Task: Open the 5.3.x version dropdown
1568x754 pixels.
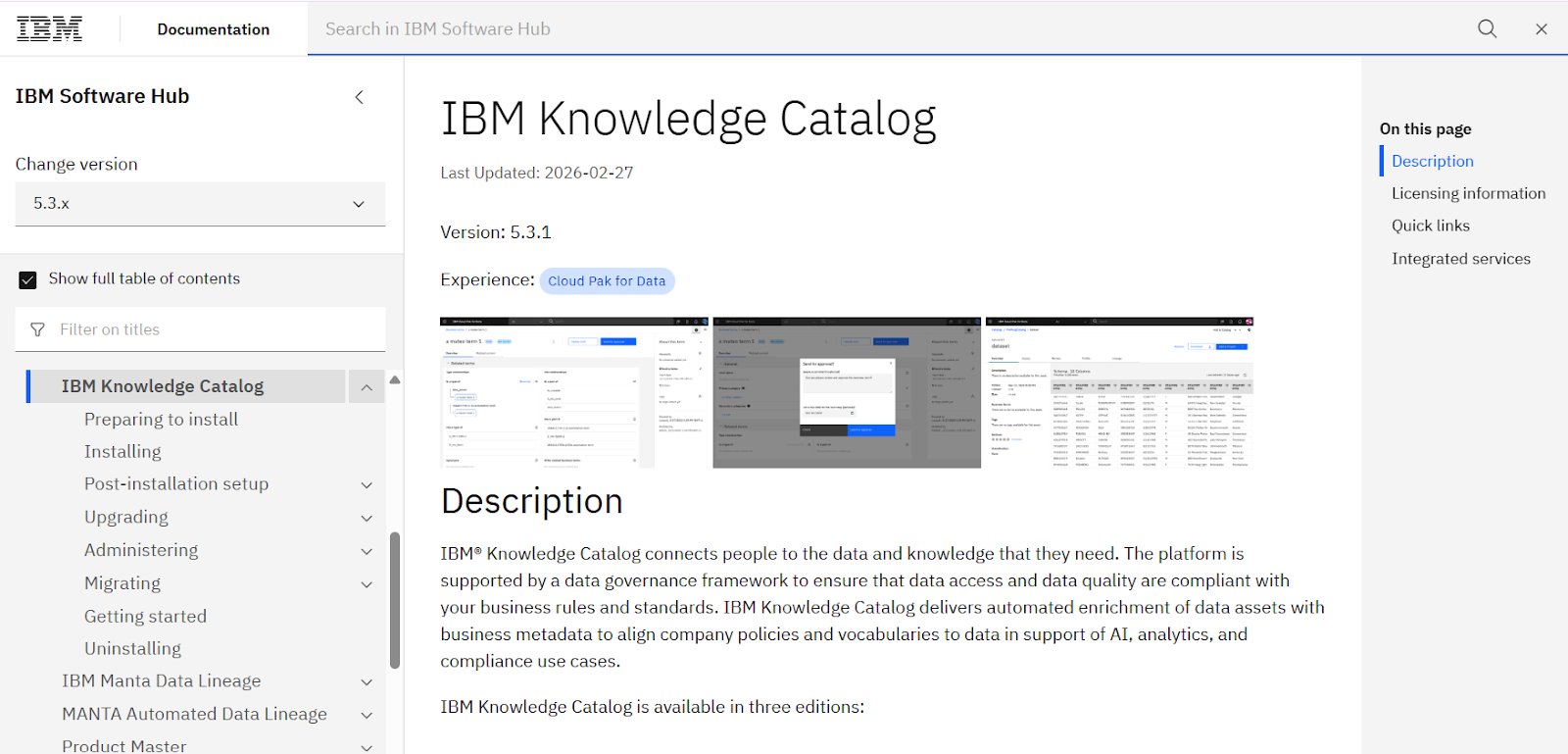Action: point(200,204)
